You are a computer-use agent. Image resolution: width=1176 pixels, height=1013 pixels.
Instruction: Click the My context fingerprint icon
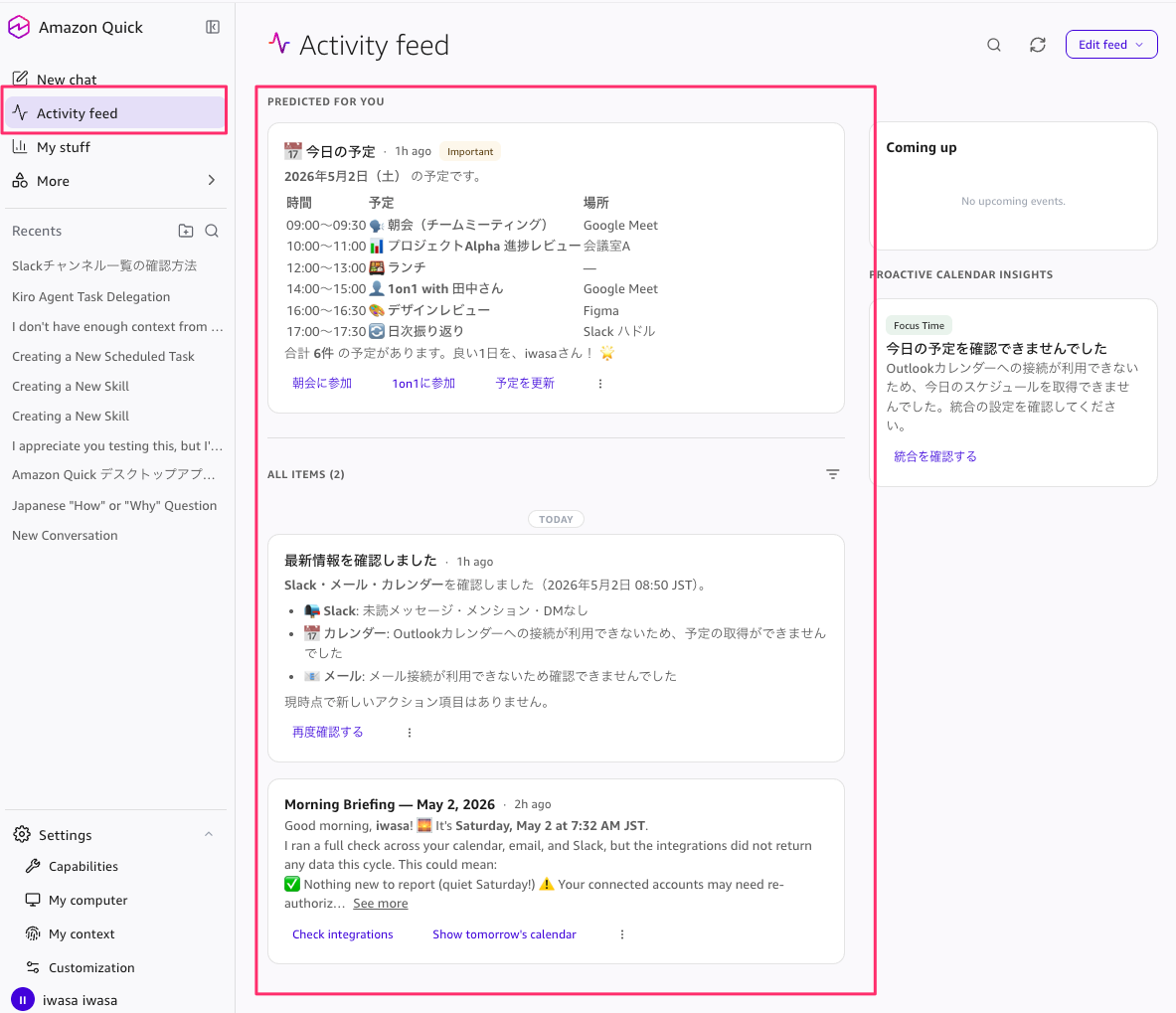tap(32, 933)
